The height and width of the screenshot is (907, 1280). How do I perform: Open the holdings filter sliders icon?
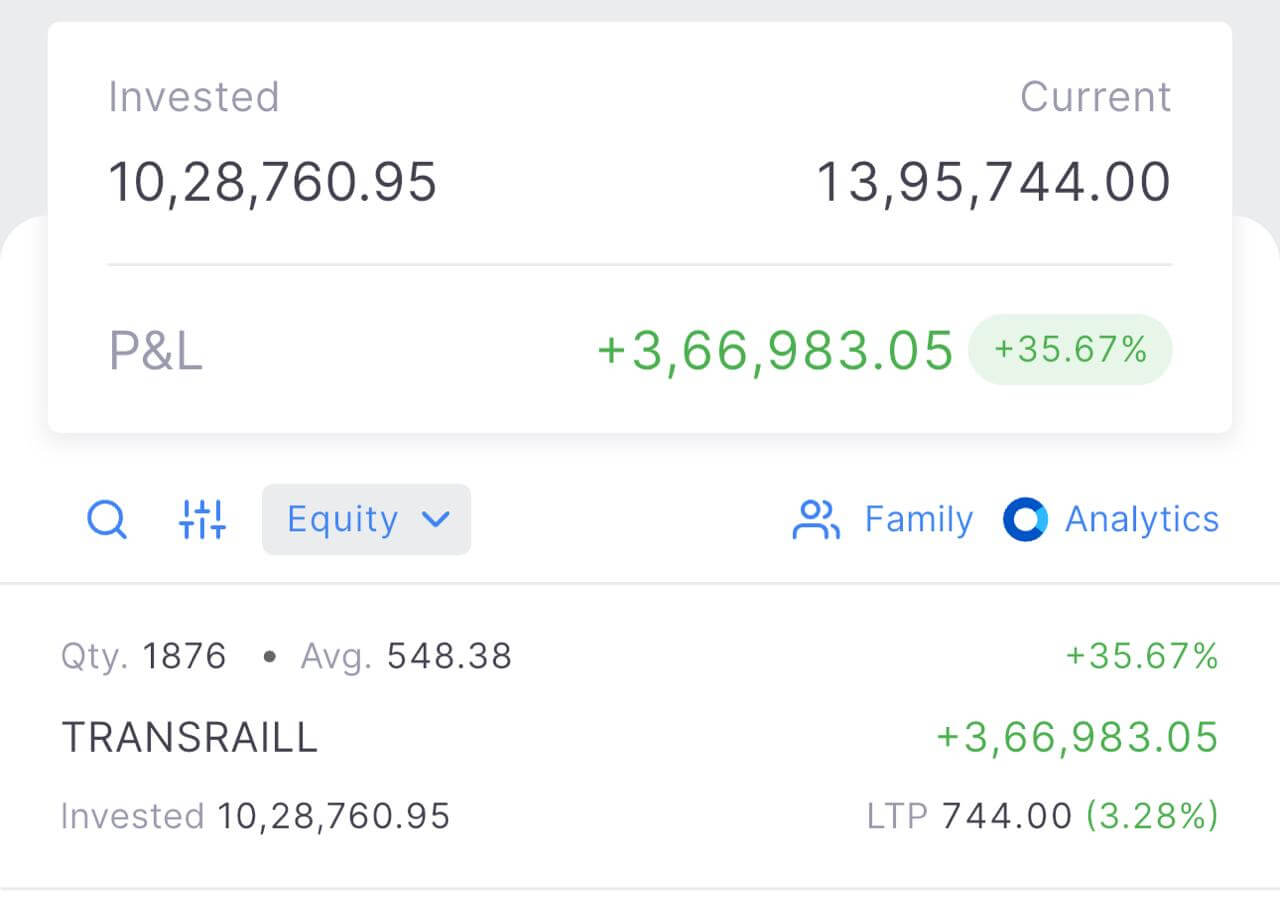click(202, 520)
